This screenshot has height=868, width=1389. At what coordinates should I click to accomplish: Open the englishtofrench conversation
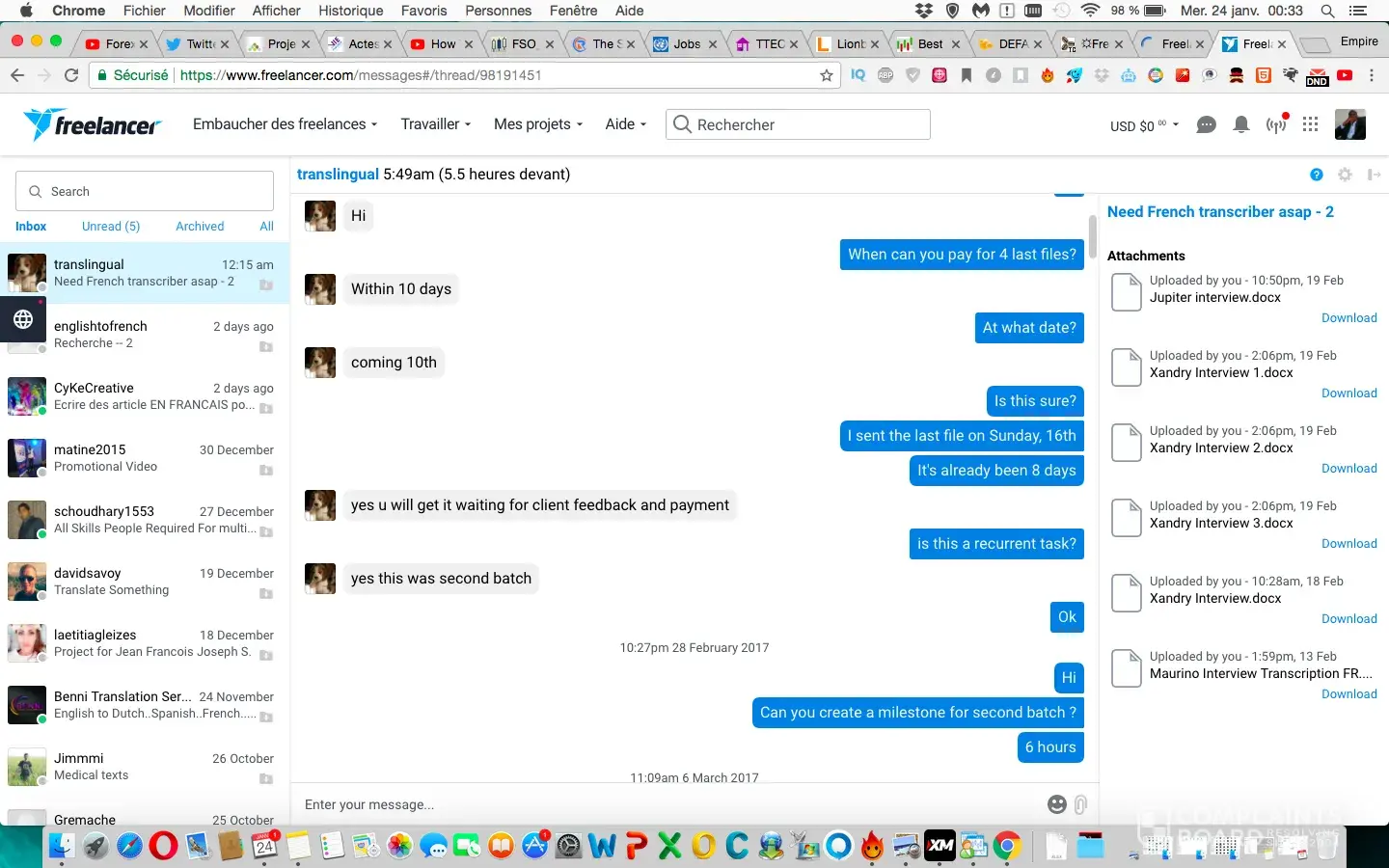[145, 335]
